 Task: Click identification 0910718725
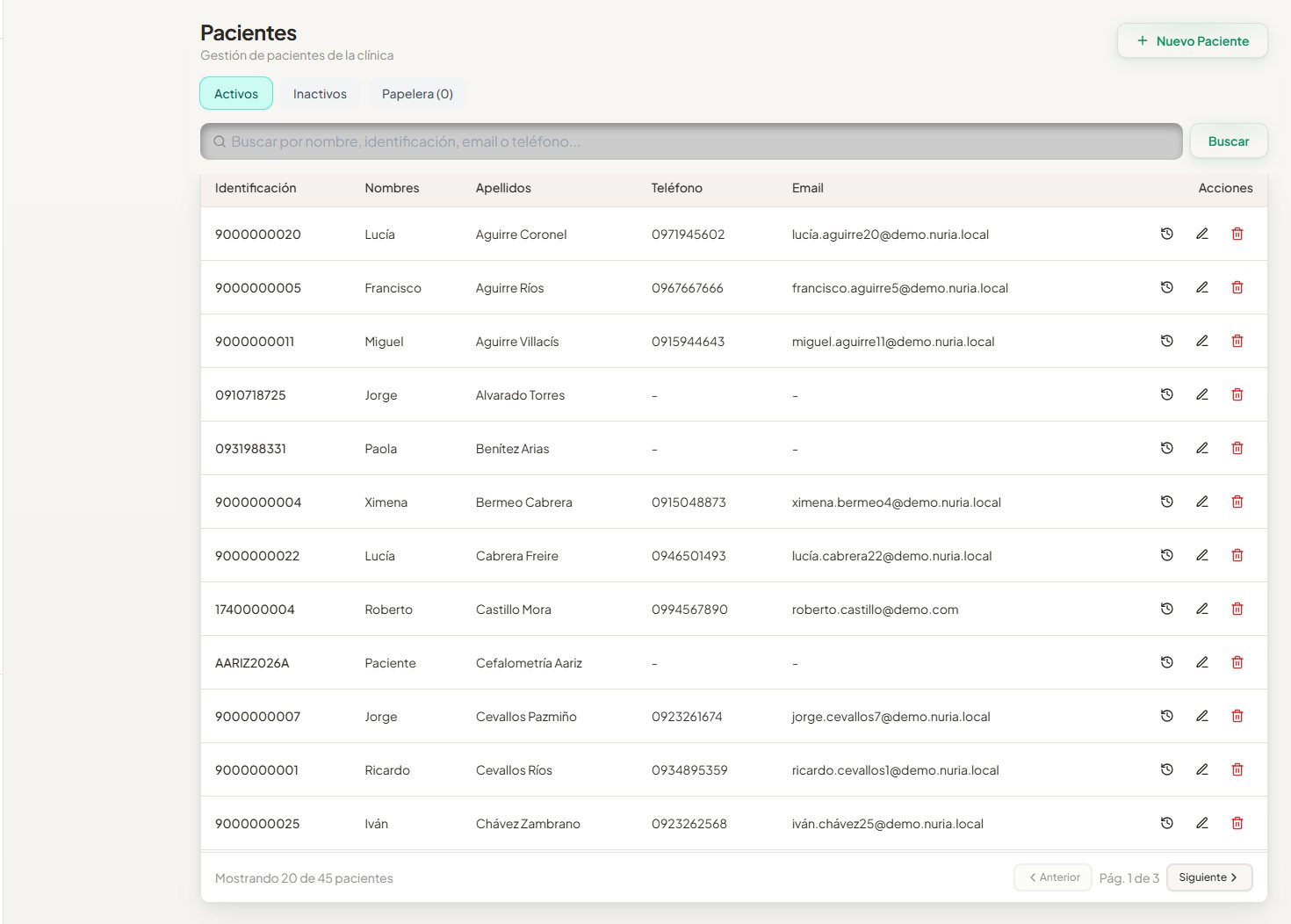point(250,395)
